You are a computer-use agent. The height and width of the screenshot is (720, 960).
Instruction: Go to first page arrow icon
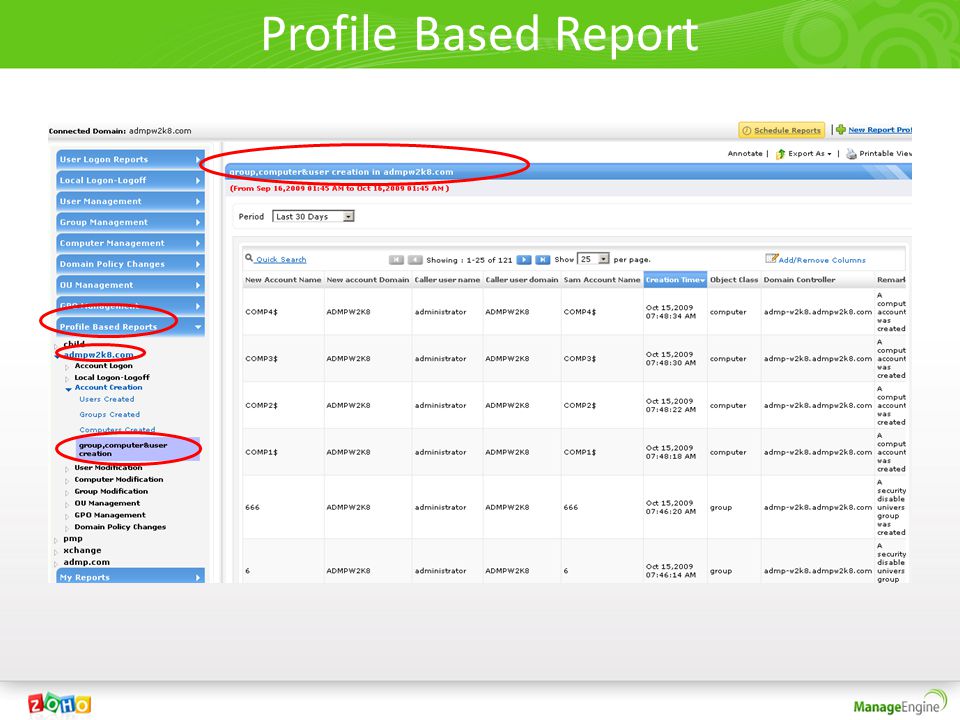tap(396, 260)
